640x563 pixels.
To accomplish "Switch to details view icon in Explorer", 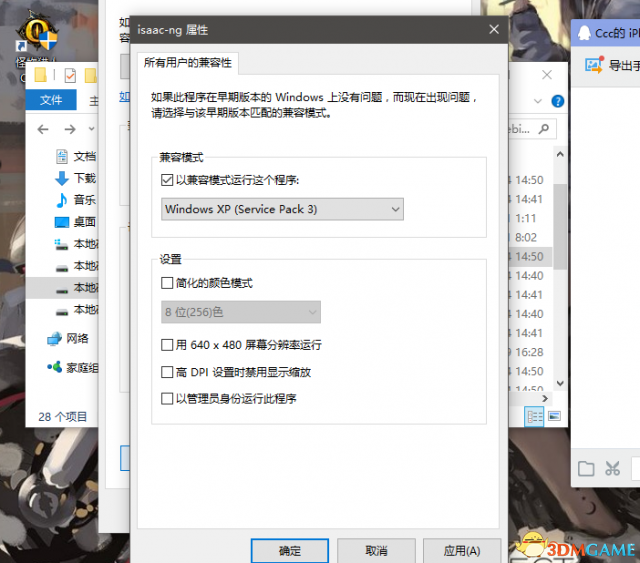I will 535,415.
